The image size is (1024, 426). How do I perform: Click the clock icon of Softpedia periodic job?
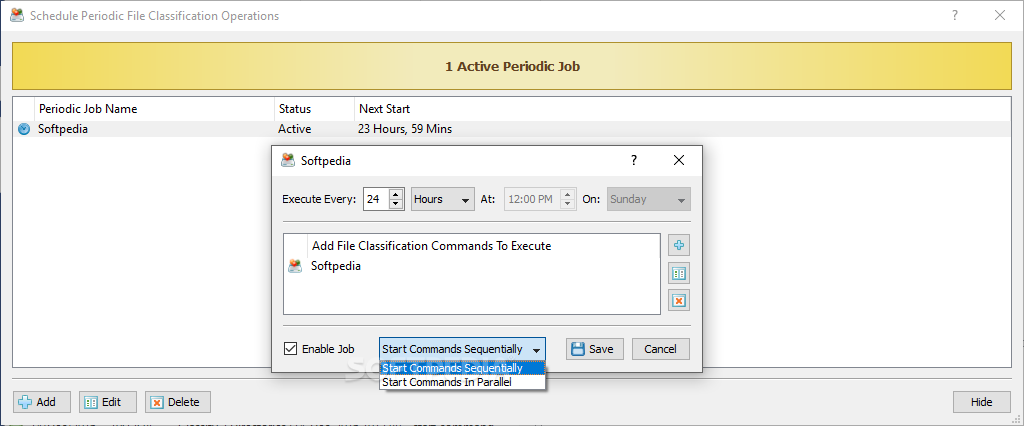24,129
